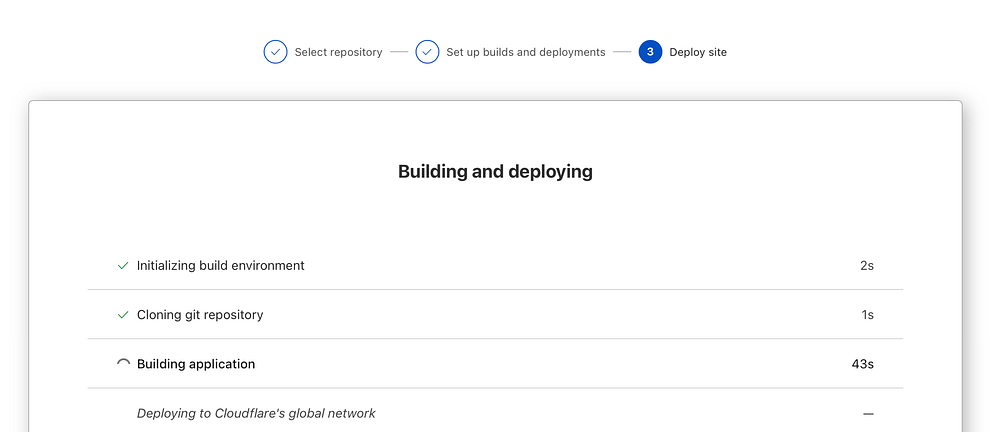The width and height of the screenshot is (1000, 432).
Task: Click the 1s duration on Cloning row
Action: click(x=867, y=315)
